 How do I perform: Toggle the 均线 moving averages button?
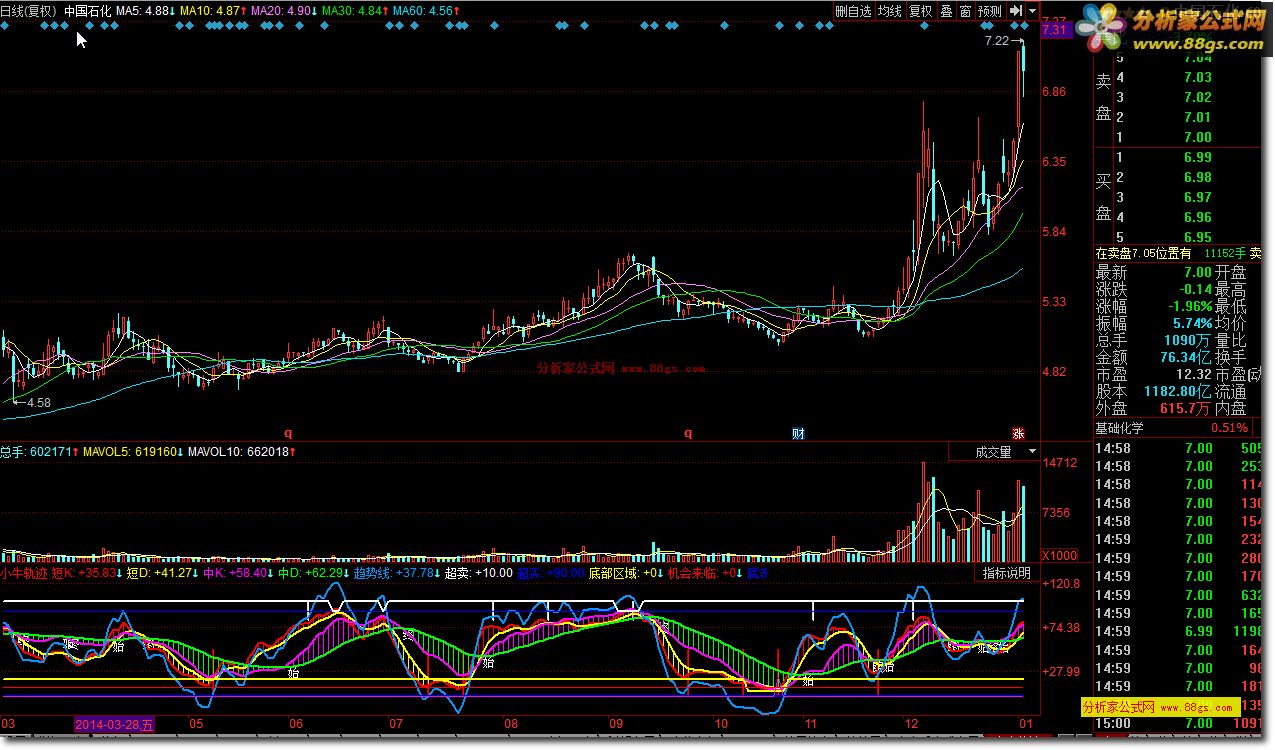[889, 11]
